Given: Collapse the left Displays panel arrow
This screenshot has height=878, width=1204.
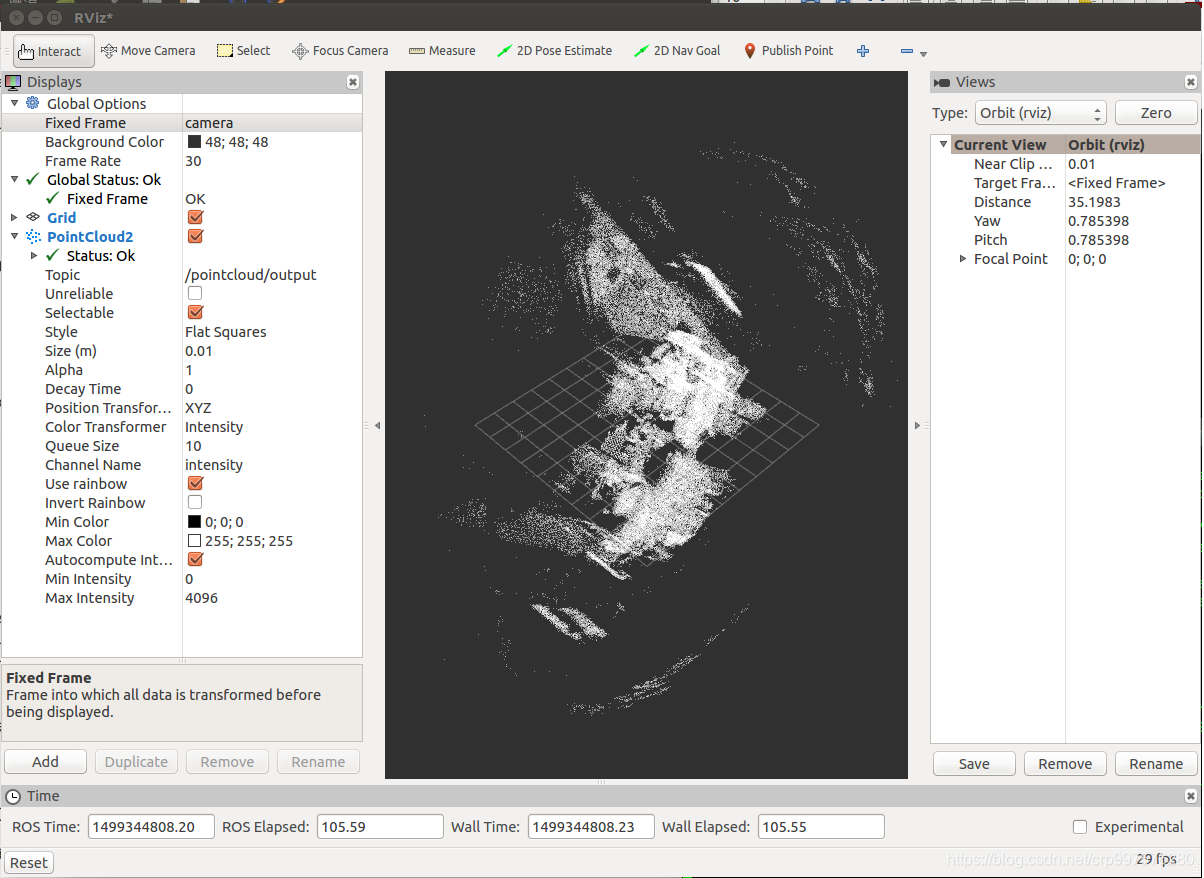Looking at the screenshot, I should [377, 426].
